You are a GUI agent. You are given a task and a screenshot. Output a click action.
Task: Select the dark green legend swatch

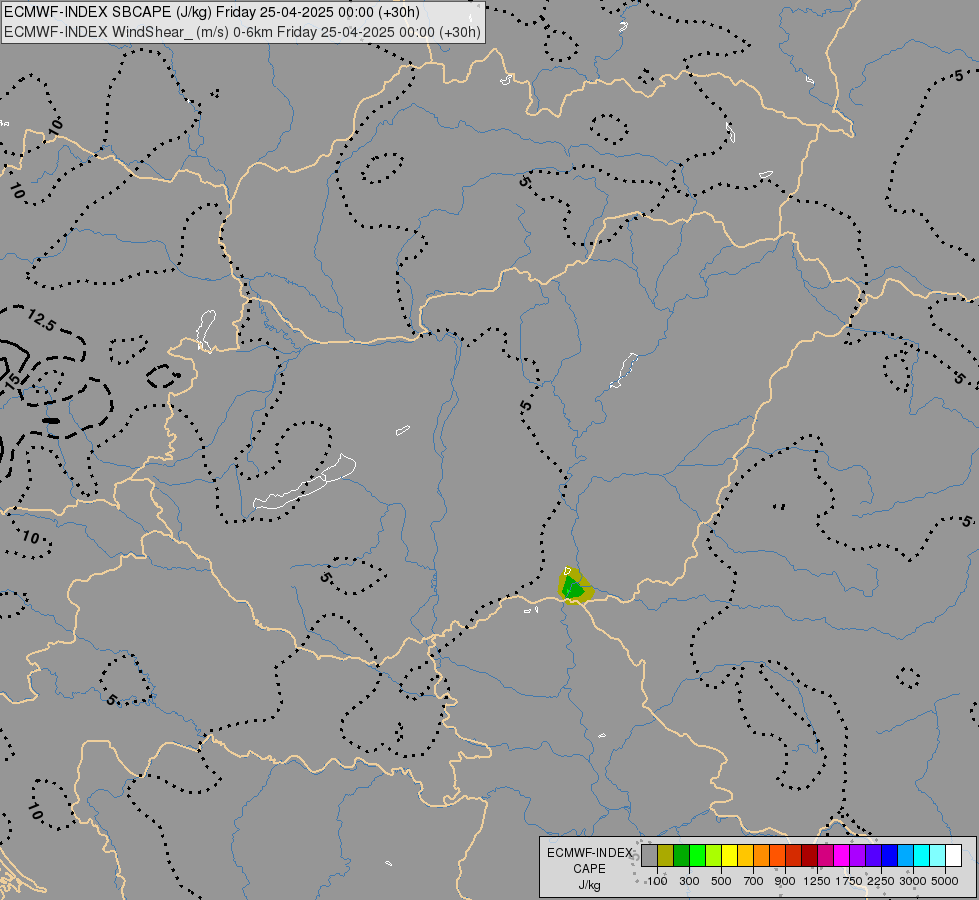pos(682,856)
